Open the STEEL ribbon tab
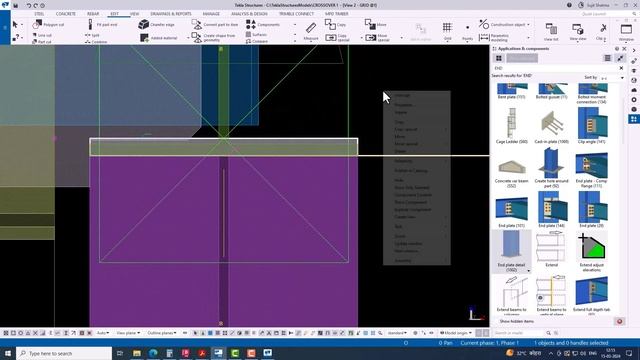This screenshot has height=360, width=640. [39, 14]
